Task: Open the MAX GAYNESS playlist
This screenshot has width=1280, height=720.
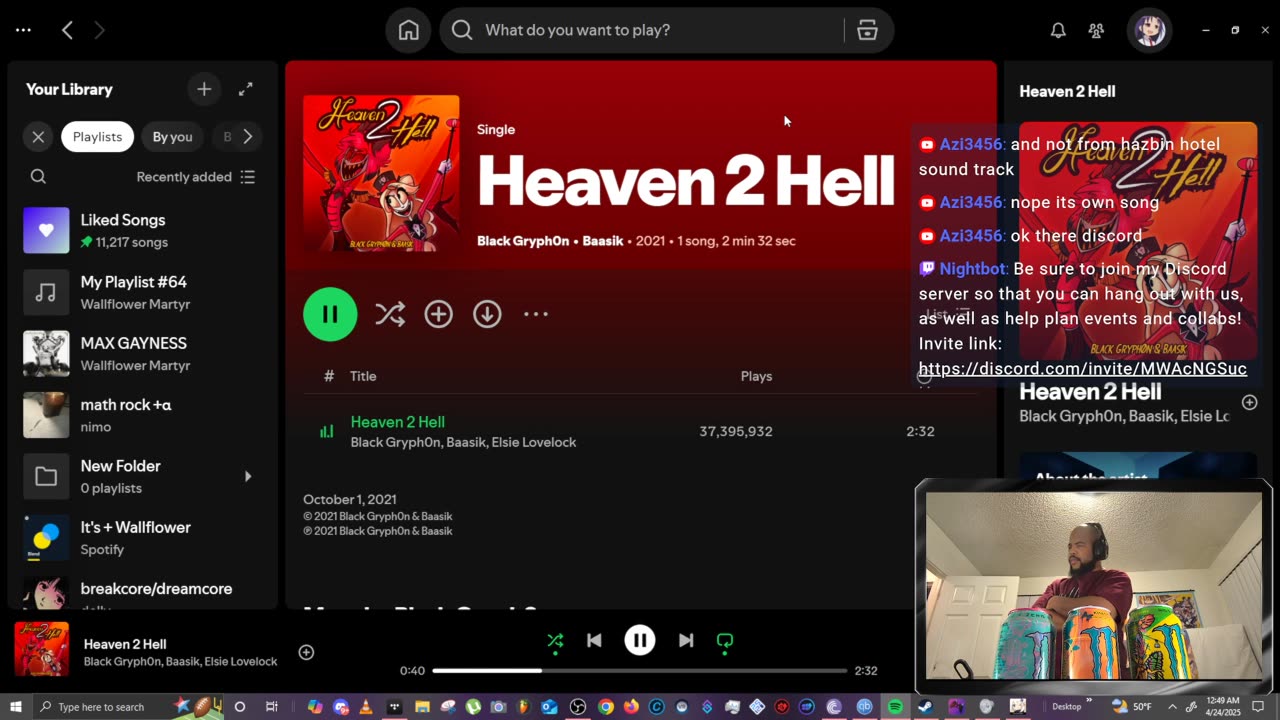Action: pyautogui.click(x=142, y=354)
